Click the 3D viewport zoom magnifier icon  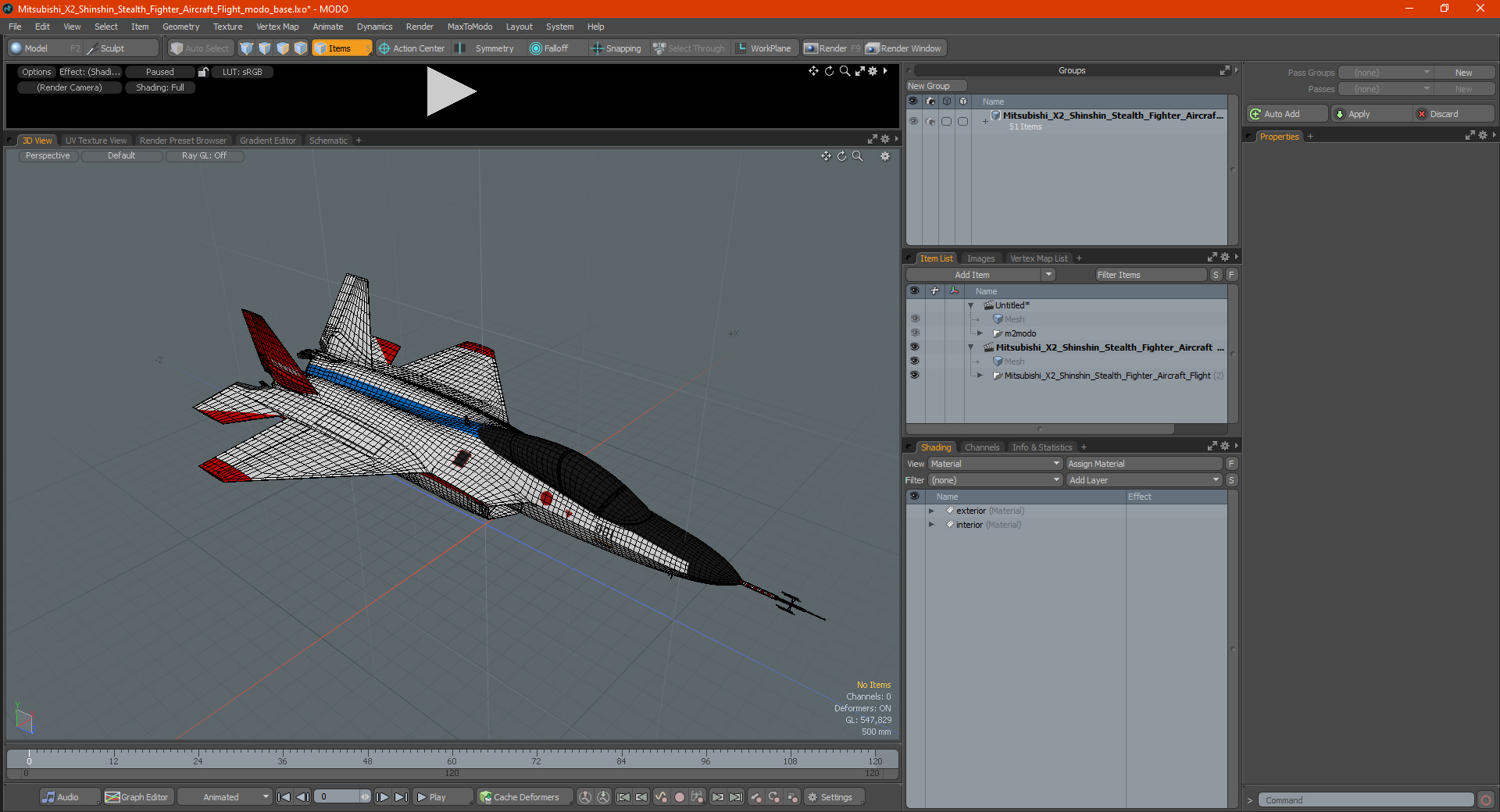857,156
